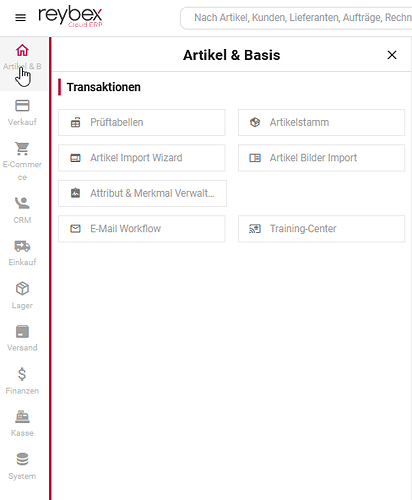The width and height of the screenshot is (412, 500).
Task: Select the Verkauf sidebar icon
Action: [22, 106]
